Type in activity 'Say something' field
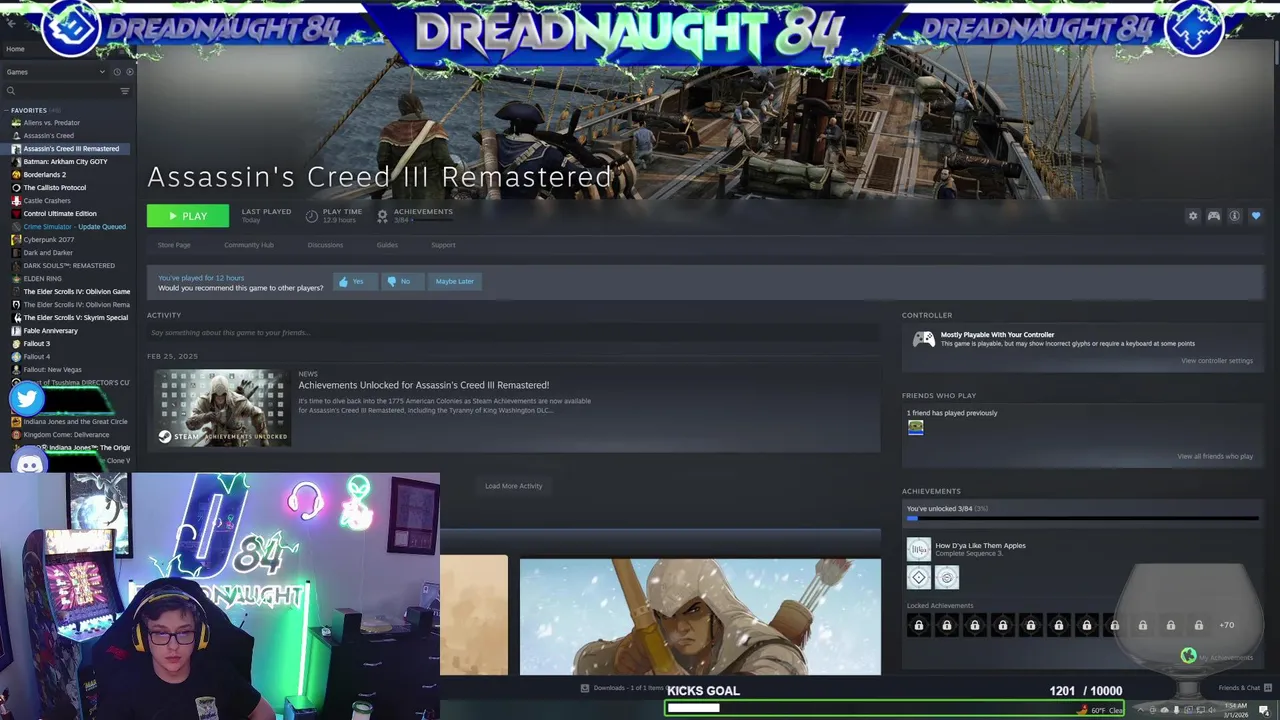 (513, 332)
